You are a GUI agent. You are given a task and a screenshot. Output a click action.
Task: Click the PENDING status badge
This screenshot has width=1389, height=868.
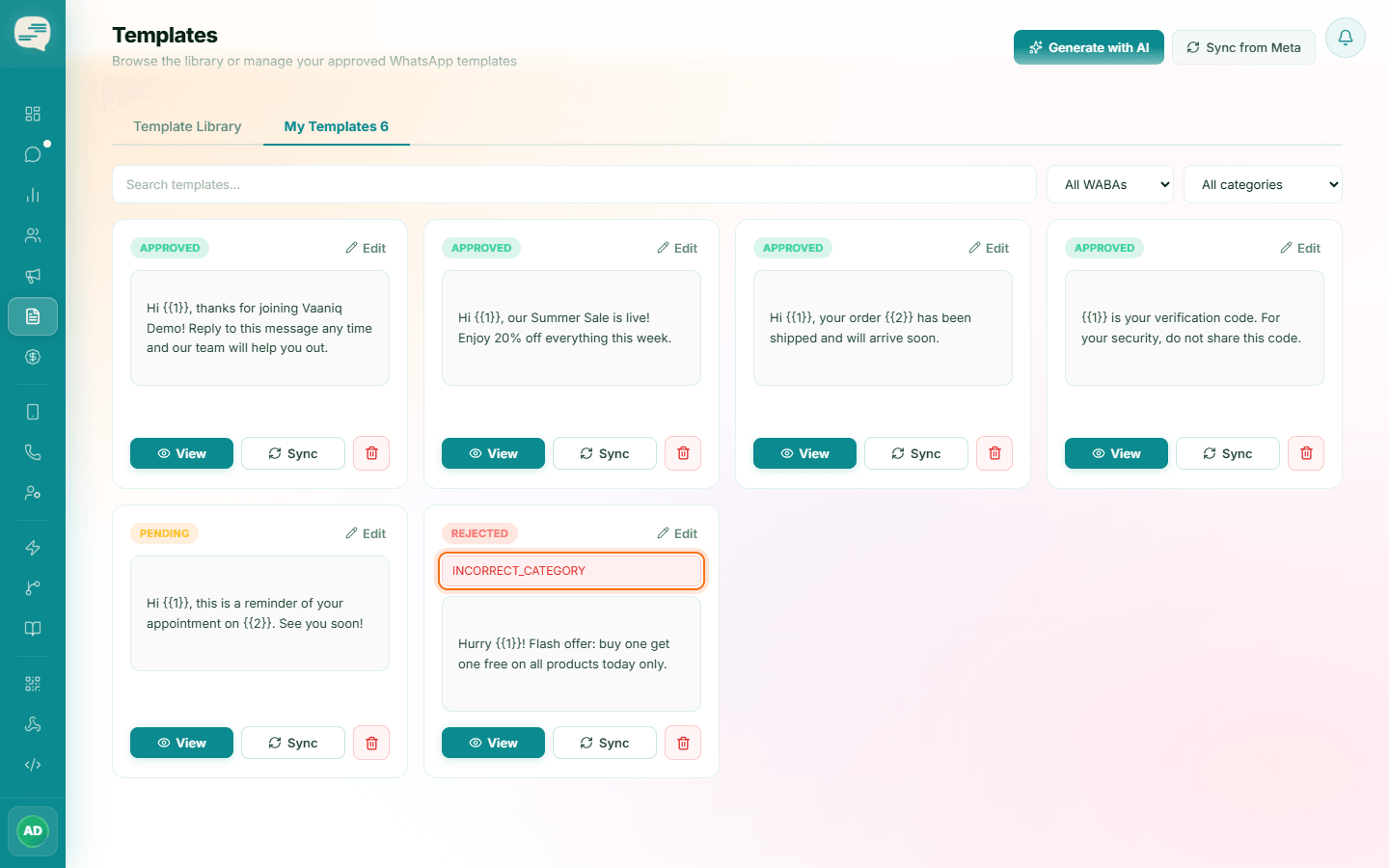click(164, 533)
